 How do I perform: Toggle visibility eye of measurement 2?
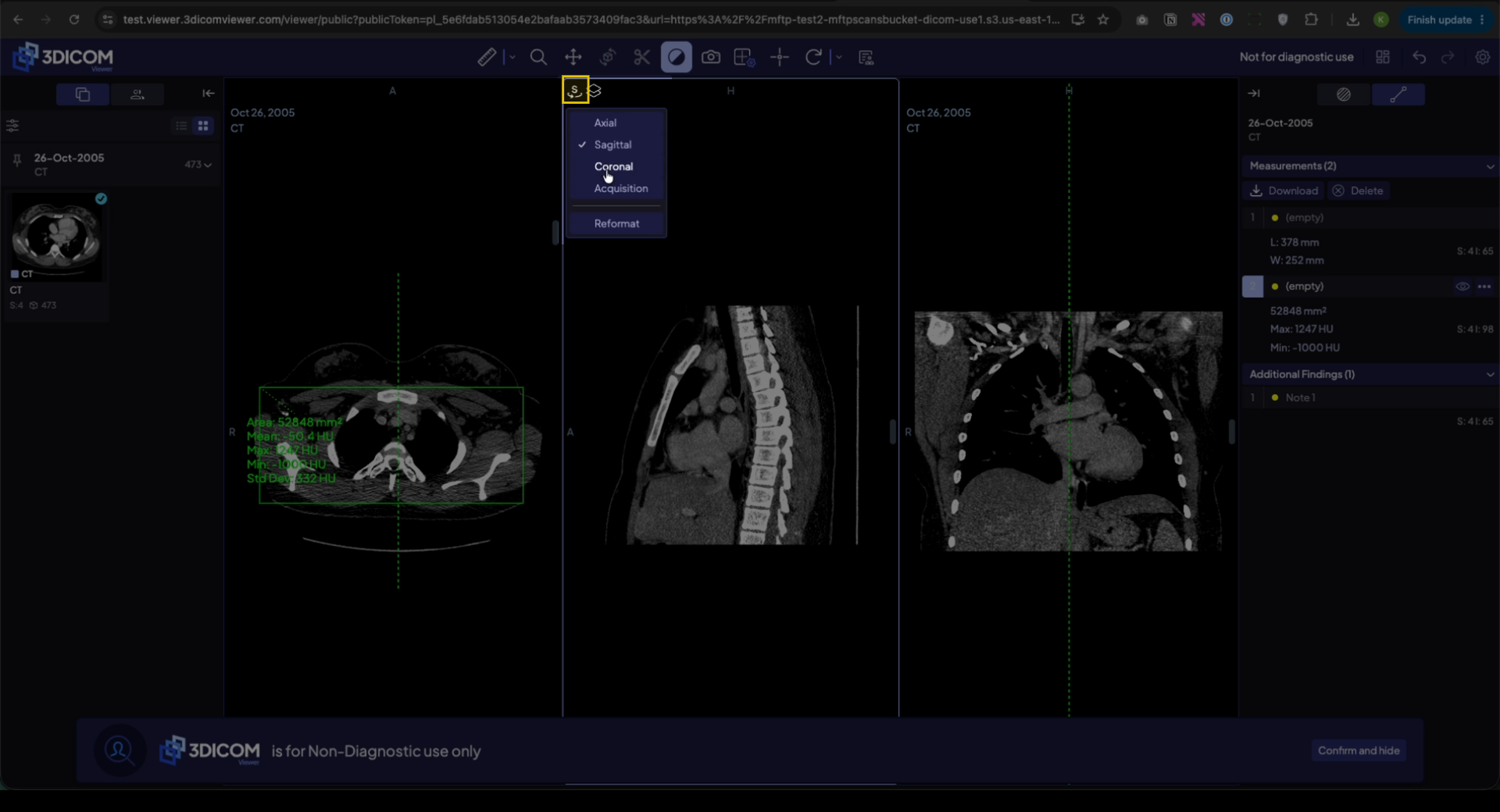coord(1462,287)
